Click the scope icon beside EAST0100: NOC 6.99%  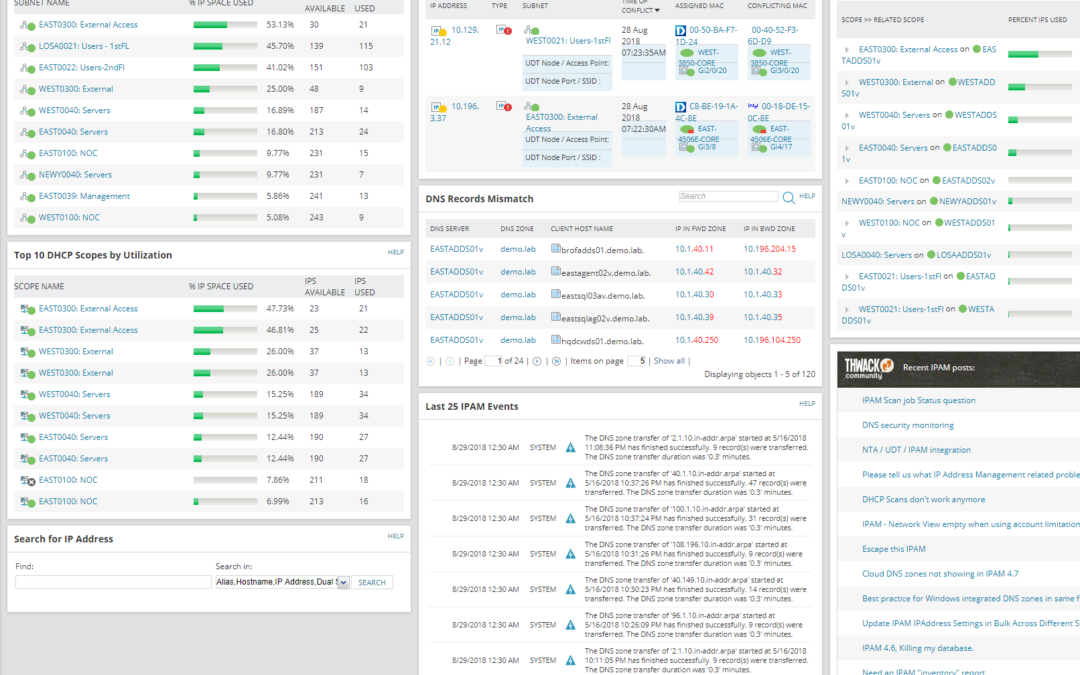click(28, 502)
